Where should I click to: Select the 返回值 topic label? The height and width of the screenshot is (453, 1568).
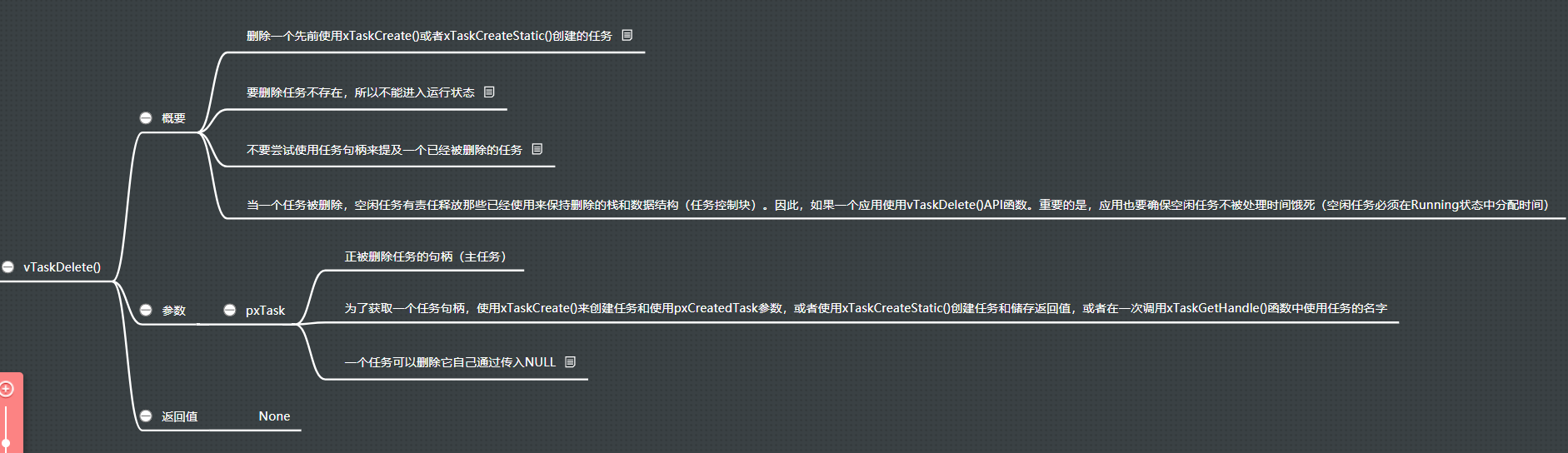(179, 416)
